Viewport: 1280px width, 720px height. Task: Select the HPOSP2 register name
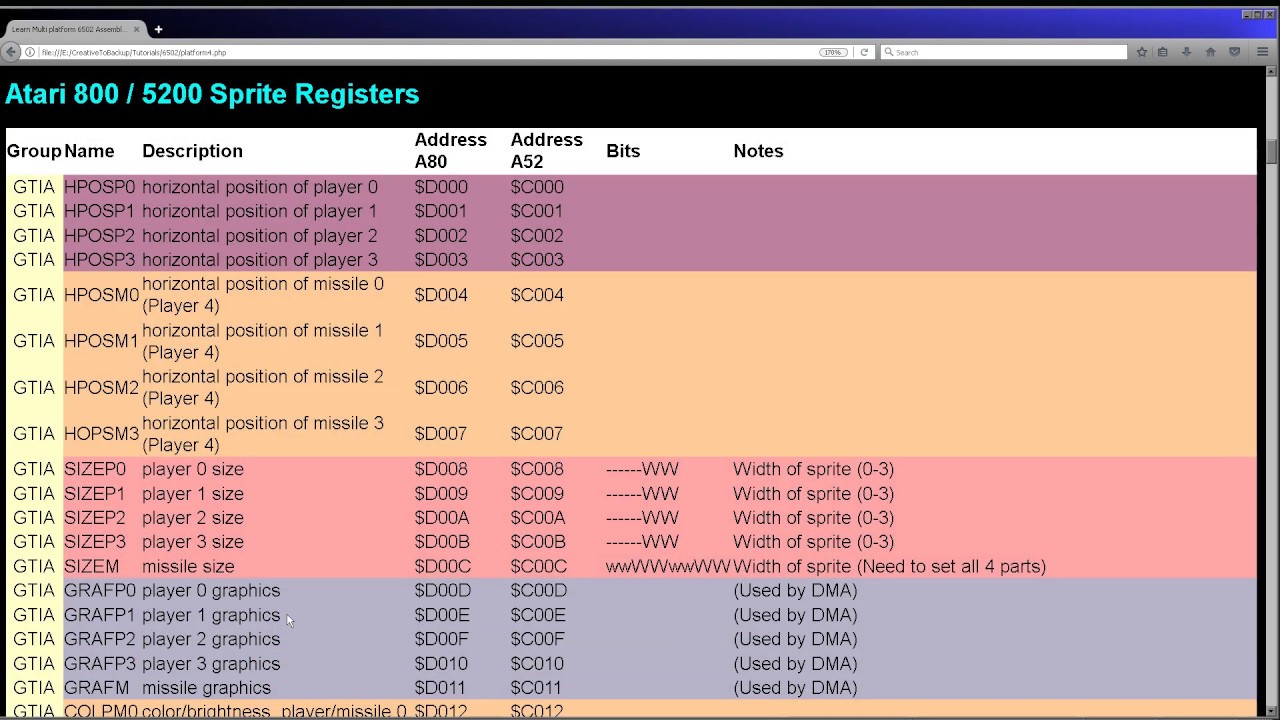pos(99,236)
